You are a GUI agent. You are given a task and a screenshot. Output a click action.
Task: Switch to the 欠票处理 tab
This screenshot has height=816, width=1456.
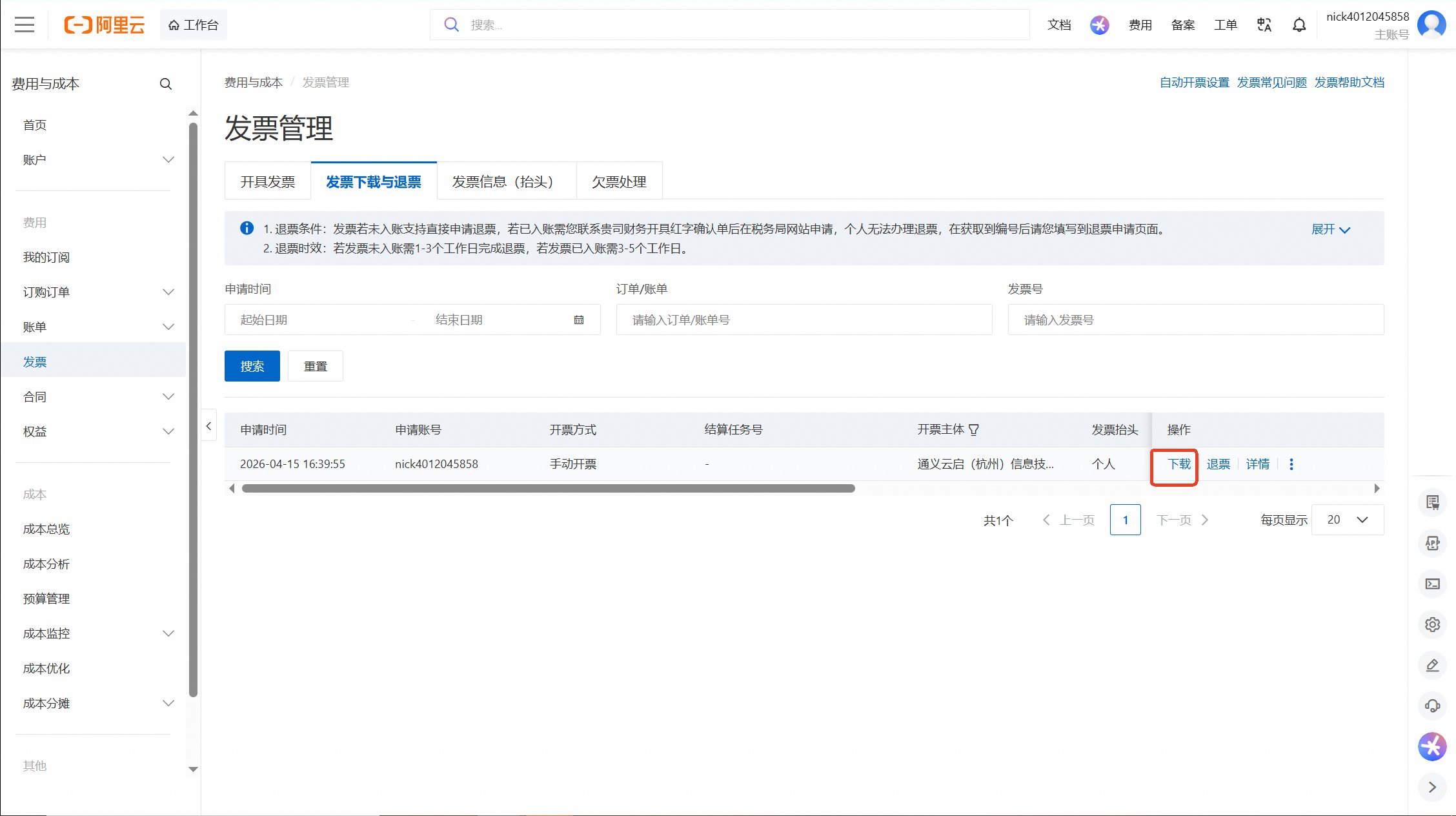(x=620, y=181)
